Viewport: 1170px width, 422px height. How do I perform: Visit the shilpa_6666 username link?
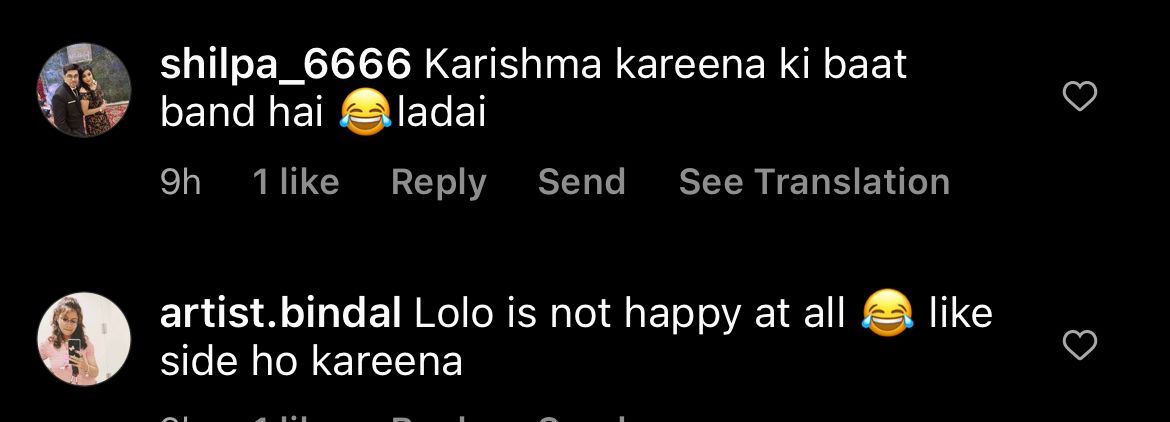(286, 66)
